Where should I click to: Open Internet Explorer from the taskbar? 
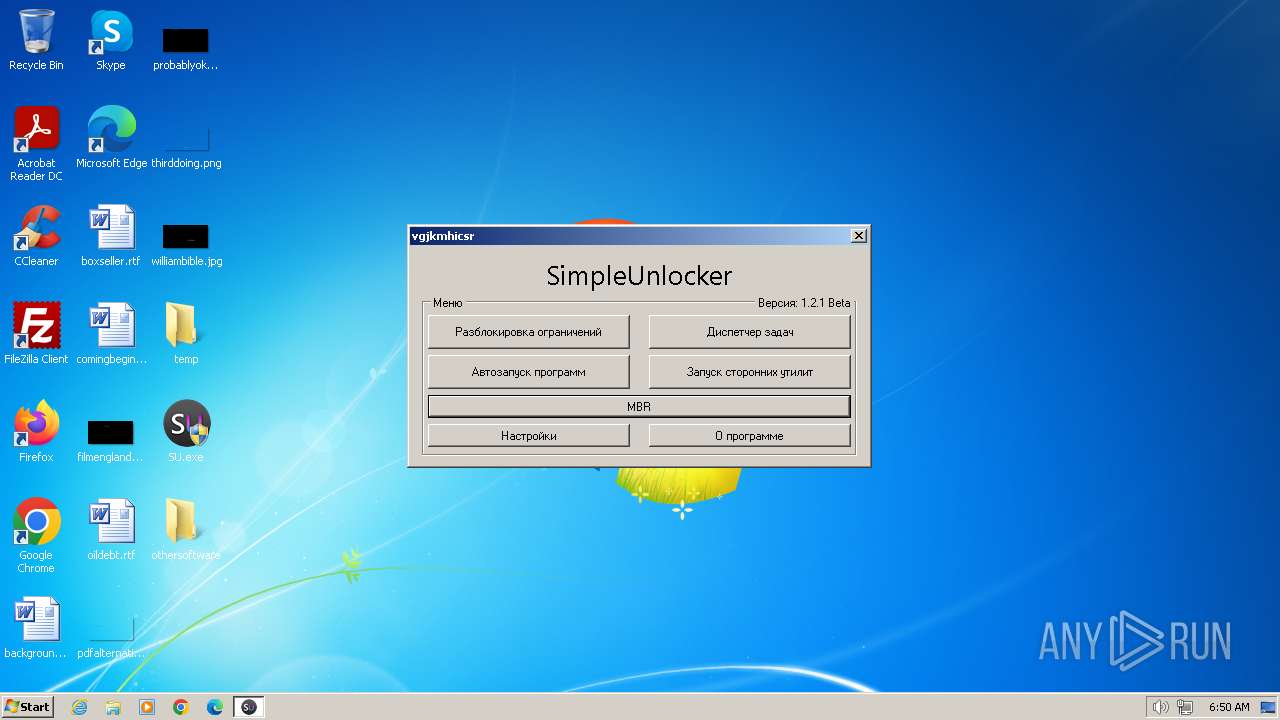(79, 707)
